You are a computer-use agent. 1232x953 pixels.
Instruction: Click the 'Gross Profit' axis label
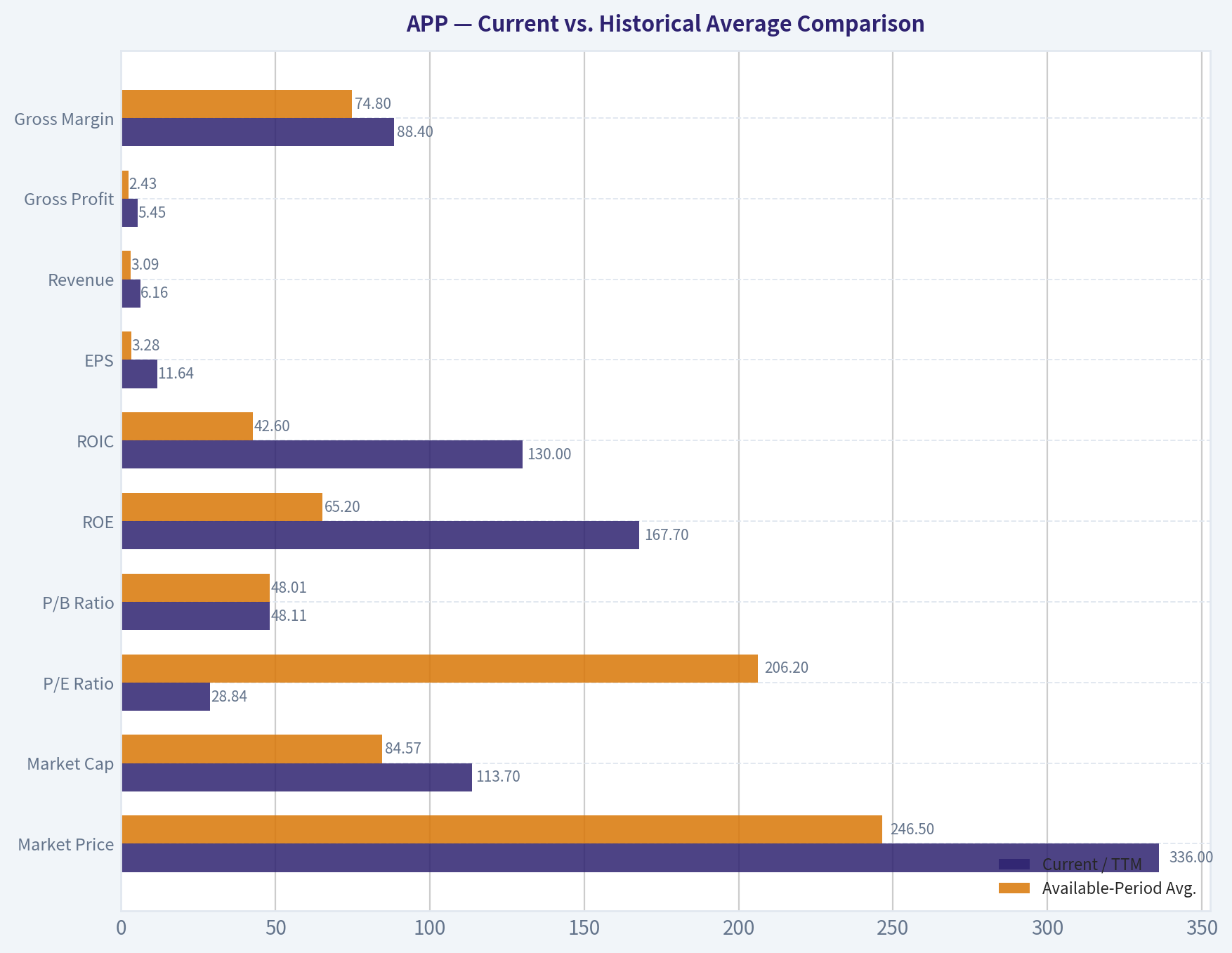69,199
